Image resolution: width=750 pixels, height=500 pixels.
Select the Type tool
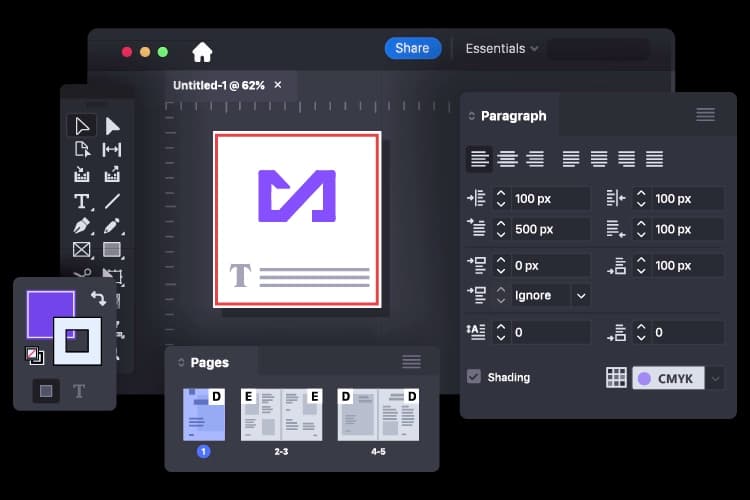click(82, 201)
